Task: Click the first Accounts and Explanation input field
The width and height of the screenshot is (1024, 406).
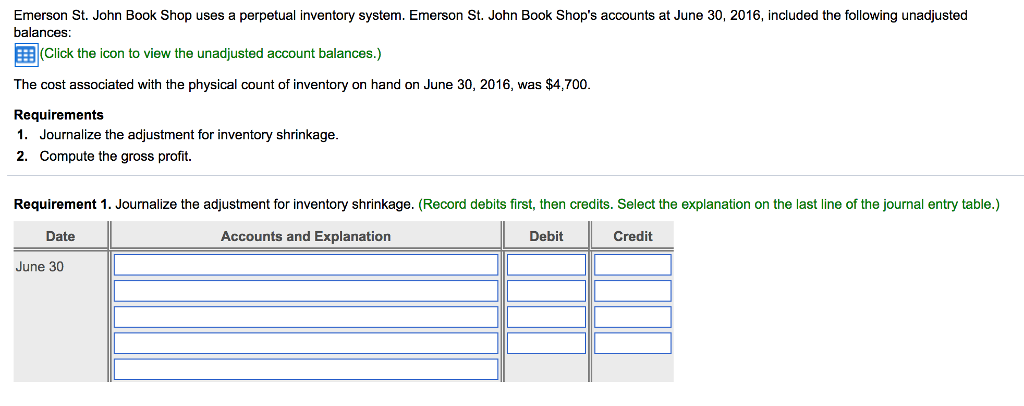Action: click(305, 265)
